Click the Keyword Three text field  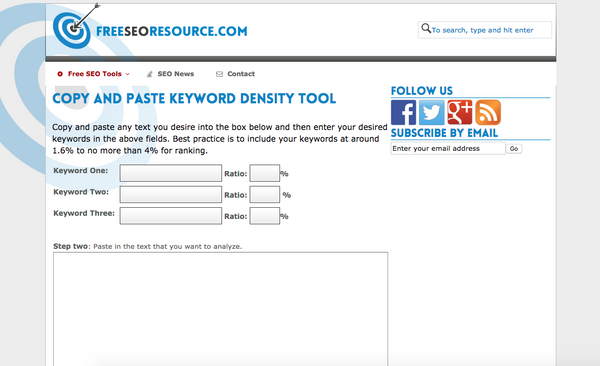[x=171, y=216]
